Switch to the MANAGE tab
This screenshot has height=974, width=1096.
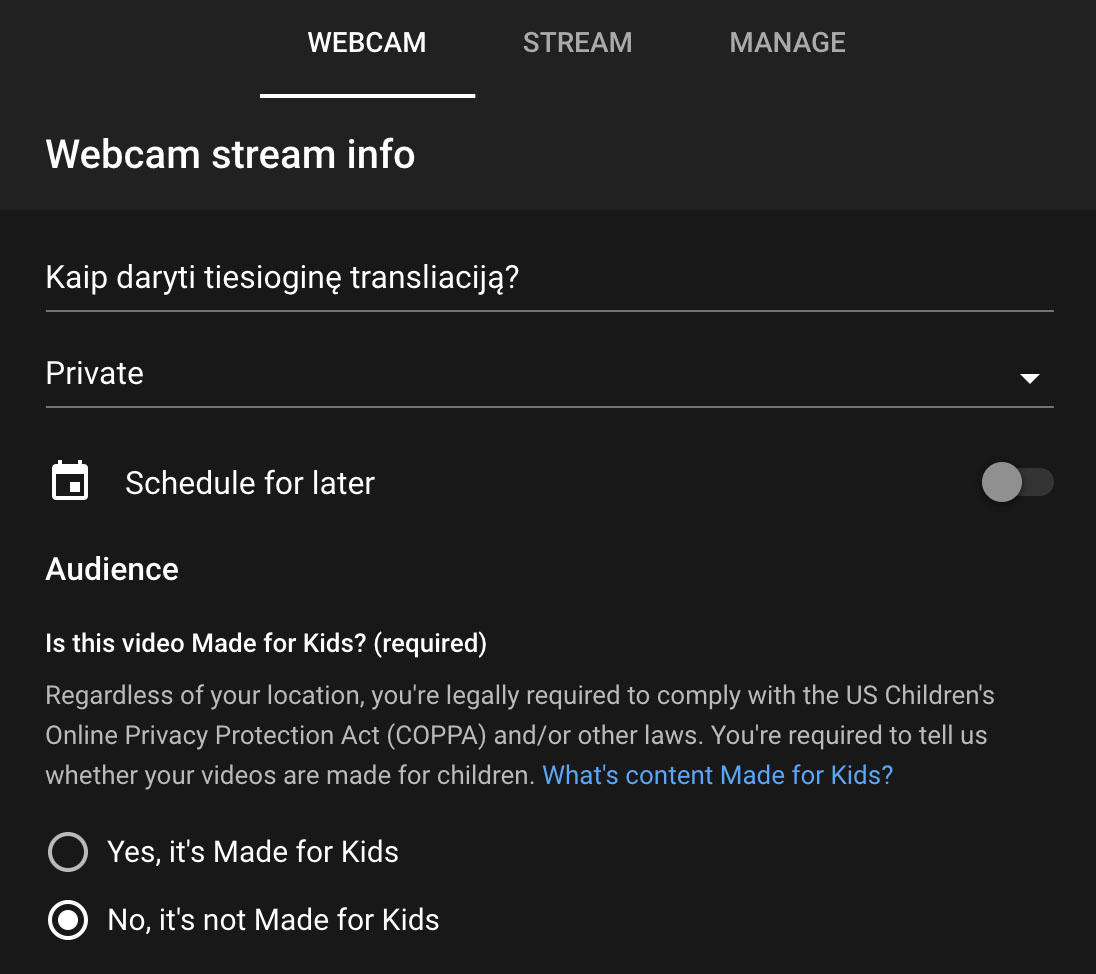click(x=787, y=43)
